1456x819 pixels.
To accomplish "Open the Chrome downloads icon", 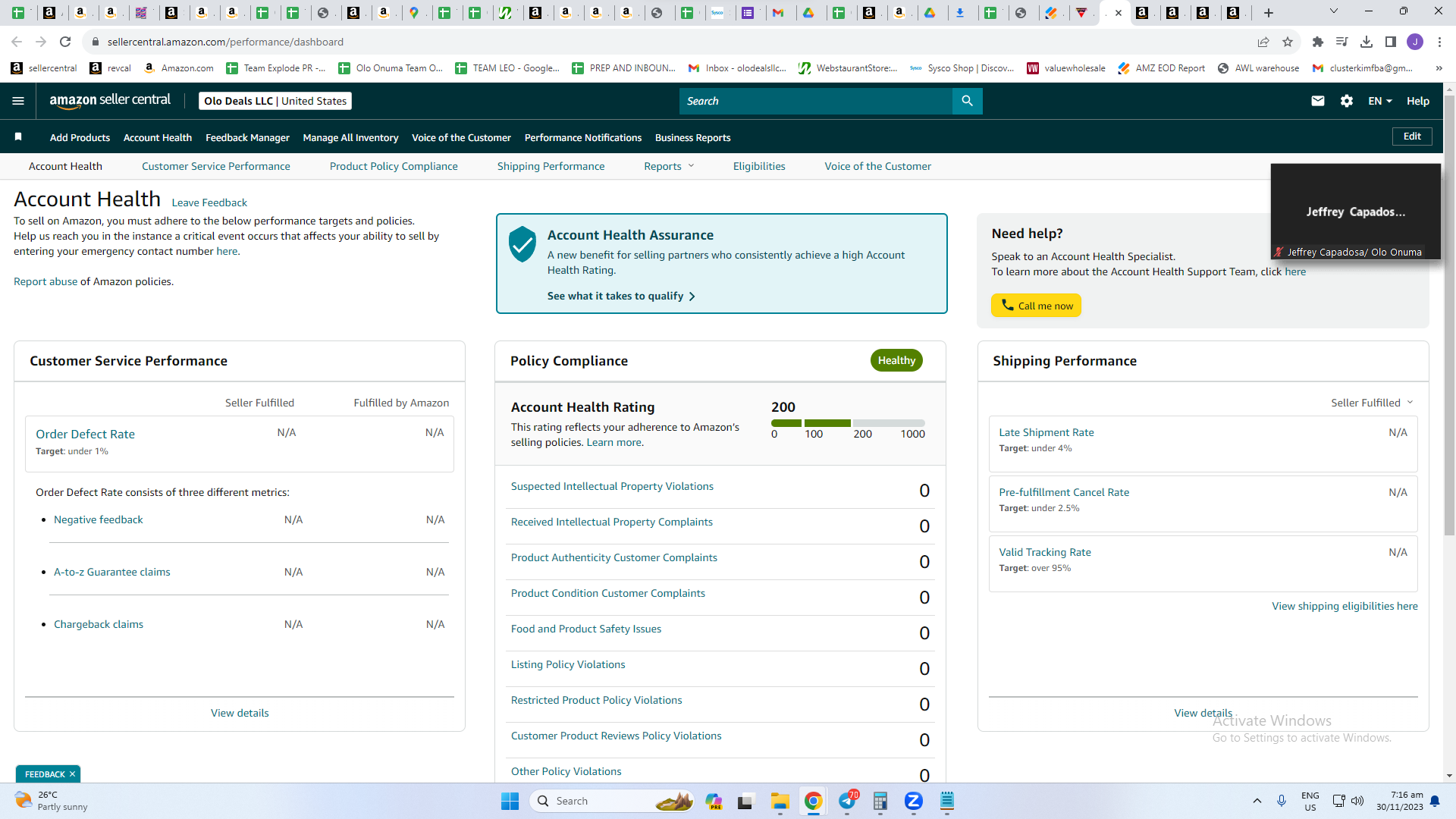I will coord(1367,42).
